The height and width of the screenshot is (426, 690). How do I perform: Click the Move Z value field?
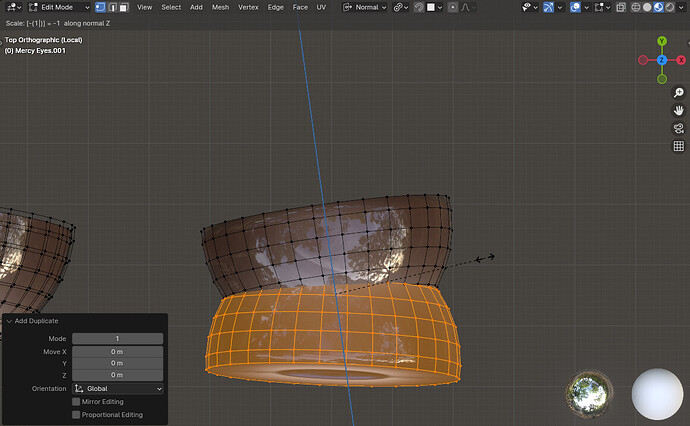click(x=117, y=375)
